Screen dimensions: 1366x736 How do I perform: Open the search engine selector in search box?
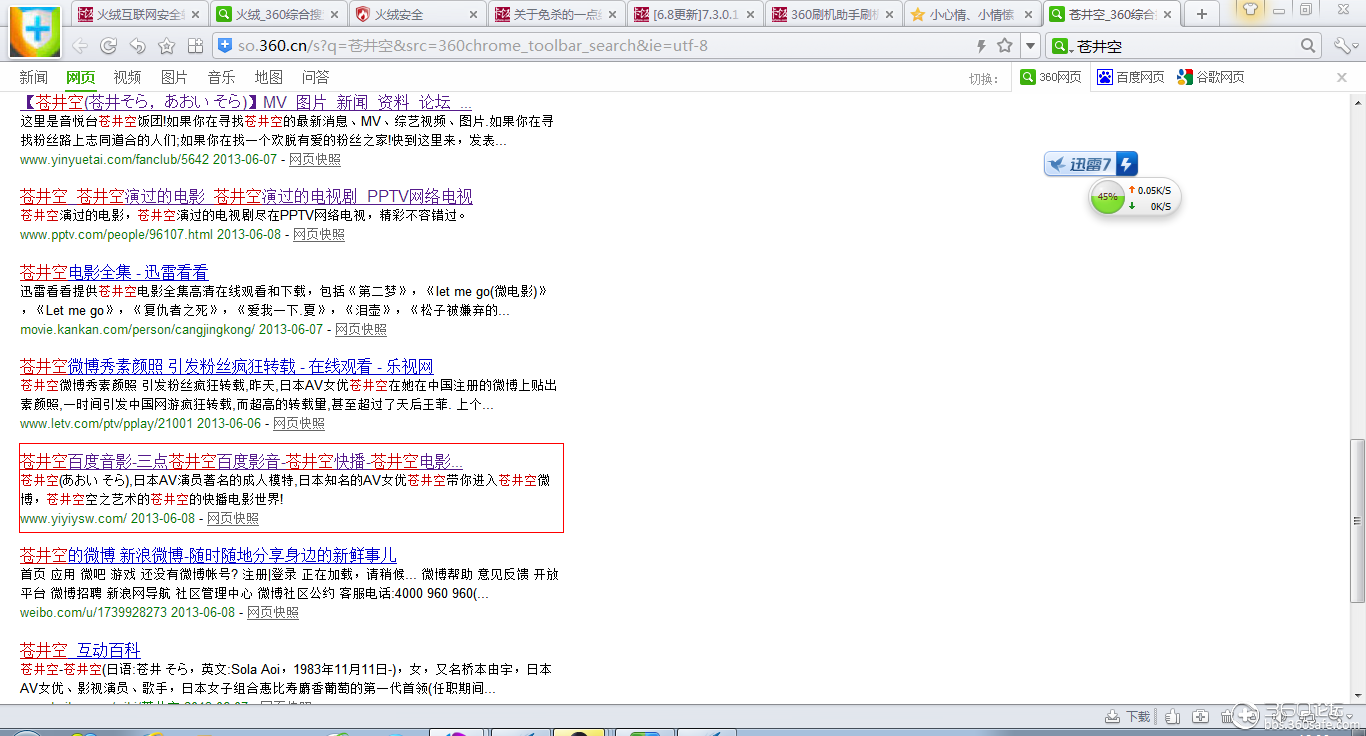point(1062,46)
